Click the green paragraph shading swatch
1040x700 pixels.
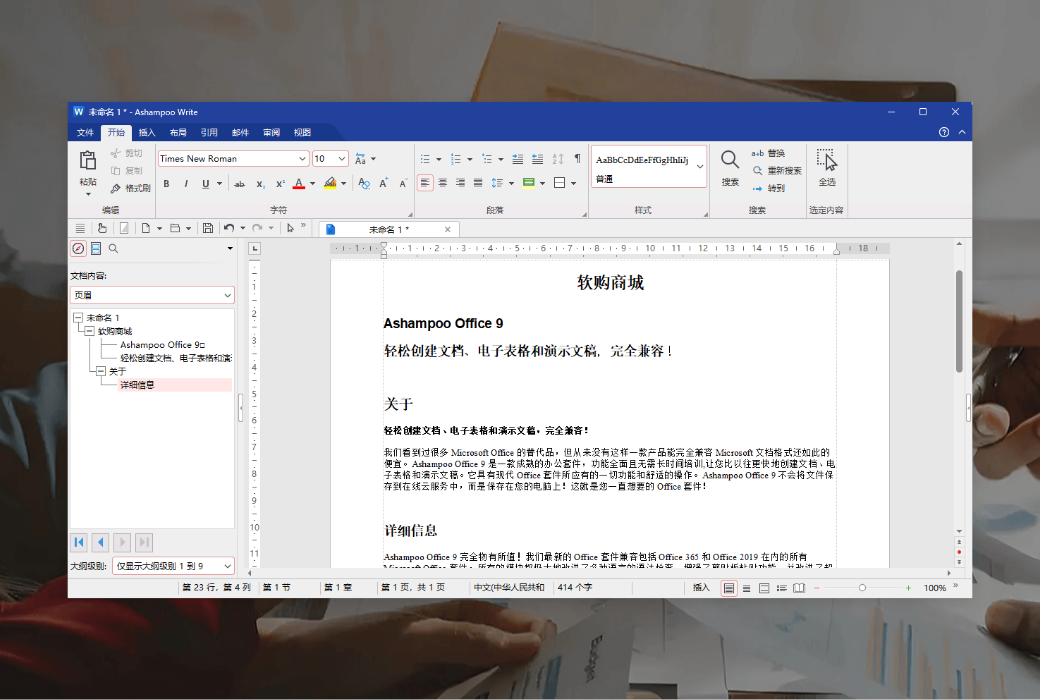tap(529, 183)
